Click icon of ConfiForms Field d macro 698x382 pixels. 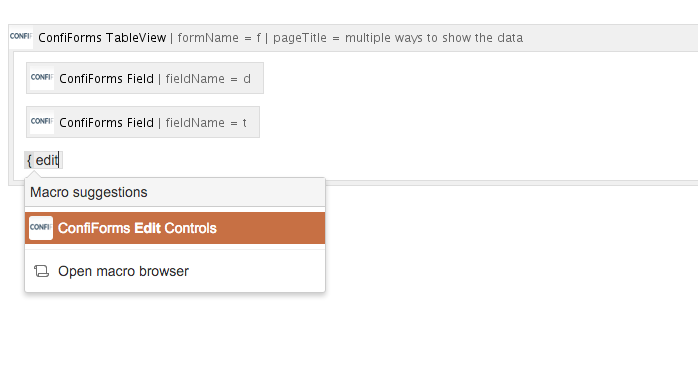42,78
